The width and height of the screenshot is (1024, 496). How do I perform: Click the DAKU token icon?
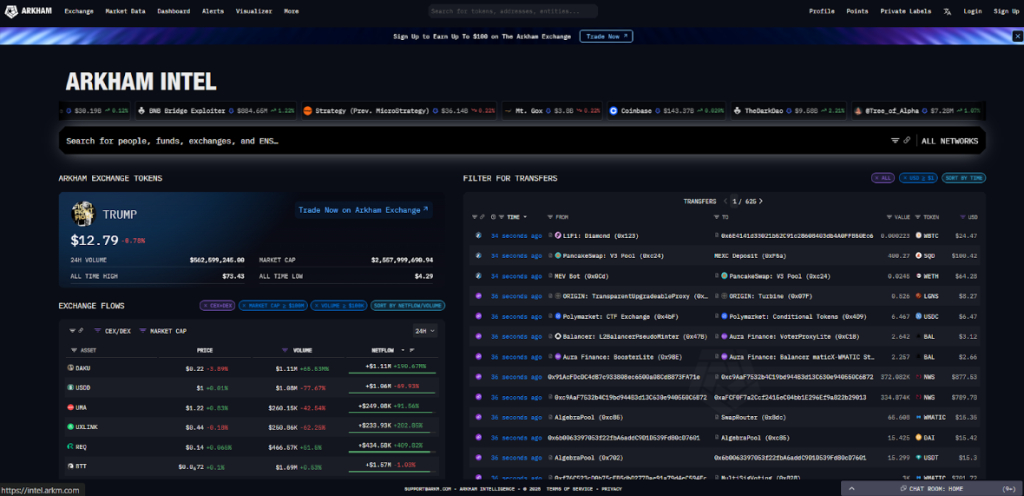click(x=71, y=368)
